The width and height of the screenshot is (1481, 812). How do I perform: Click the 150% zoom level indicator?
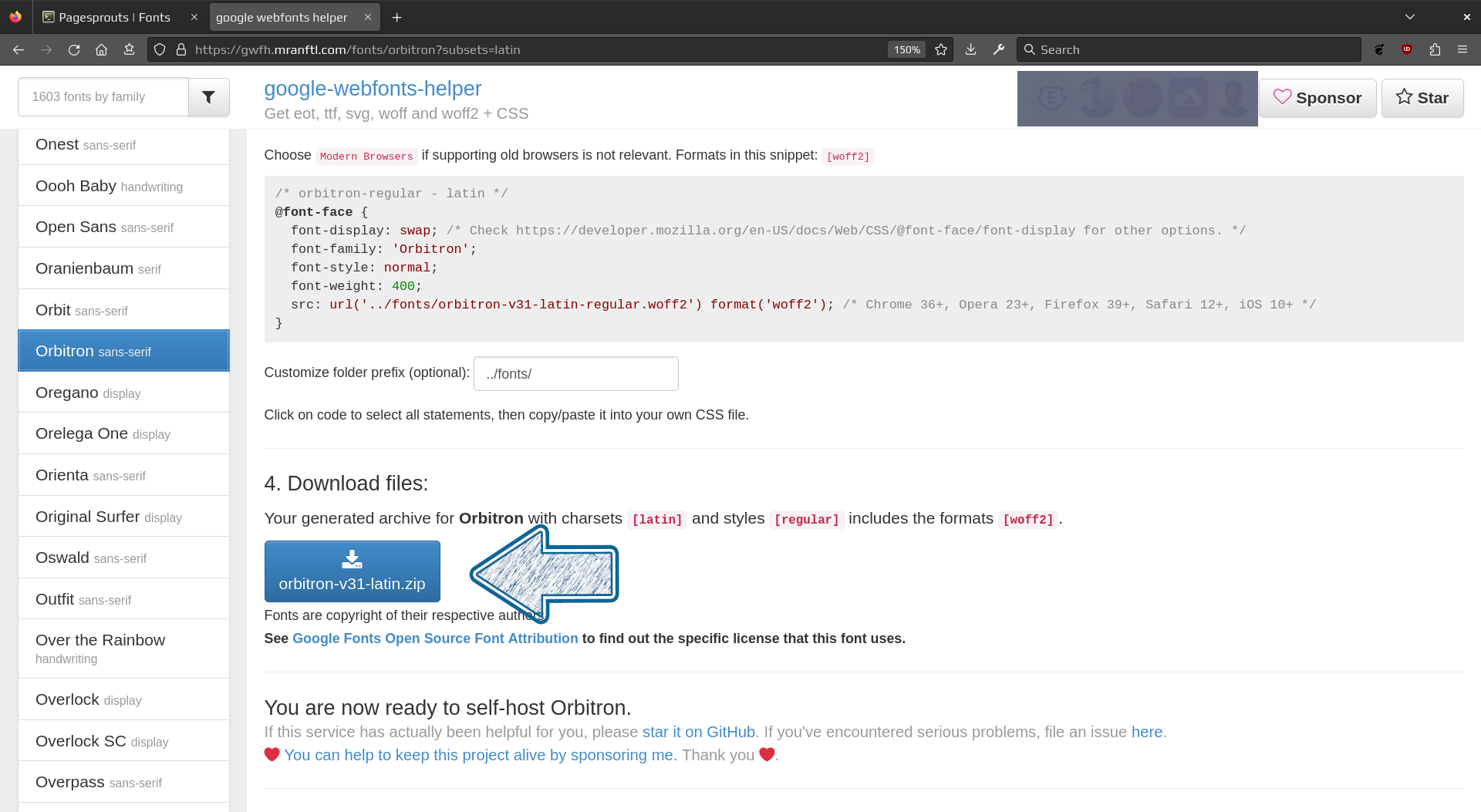coord(906,49)
